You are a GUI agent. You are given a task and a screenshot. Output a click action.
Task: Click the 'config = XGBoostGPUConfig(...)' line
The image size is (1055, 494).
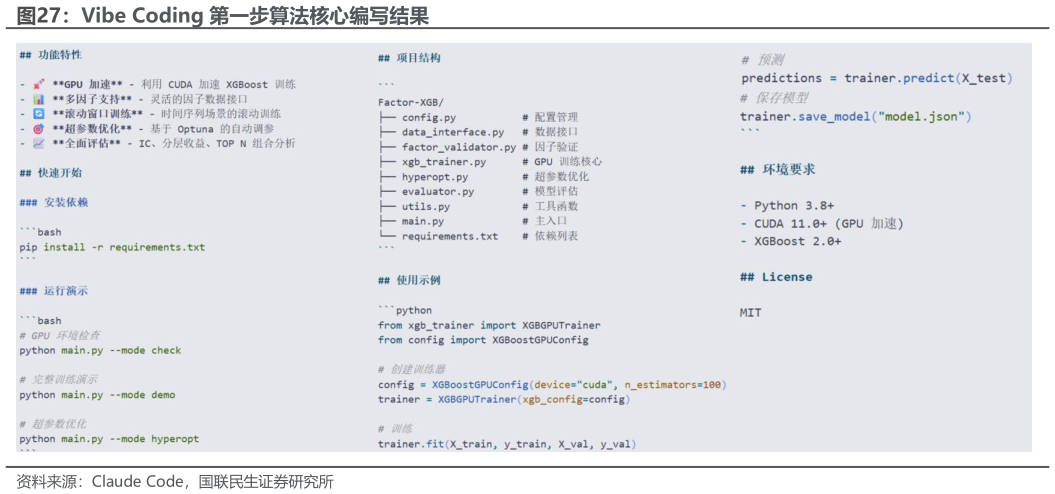click(x=552, y=385)
